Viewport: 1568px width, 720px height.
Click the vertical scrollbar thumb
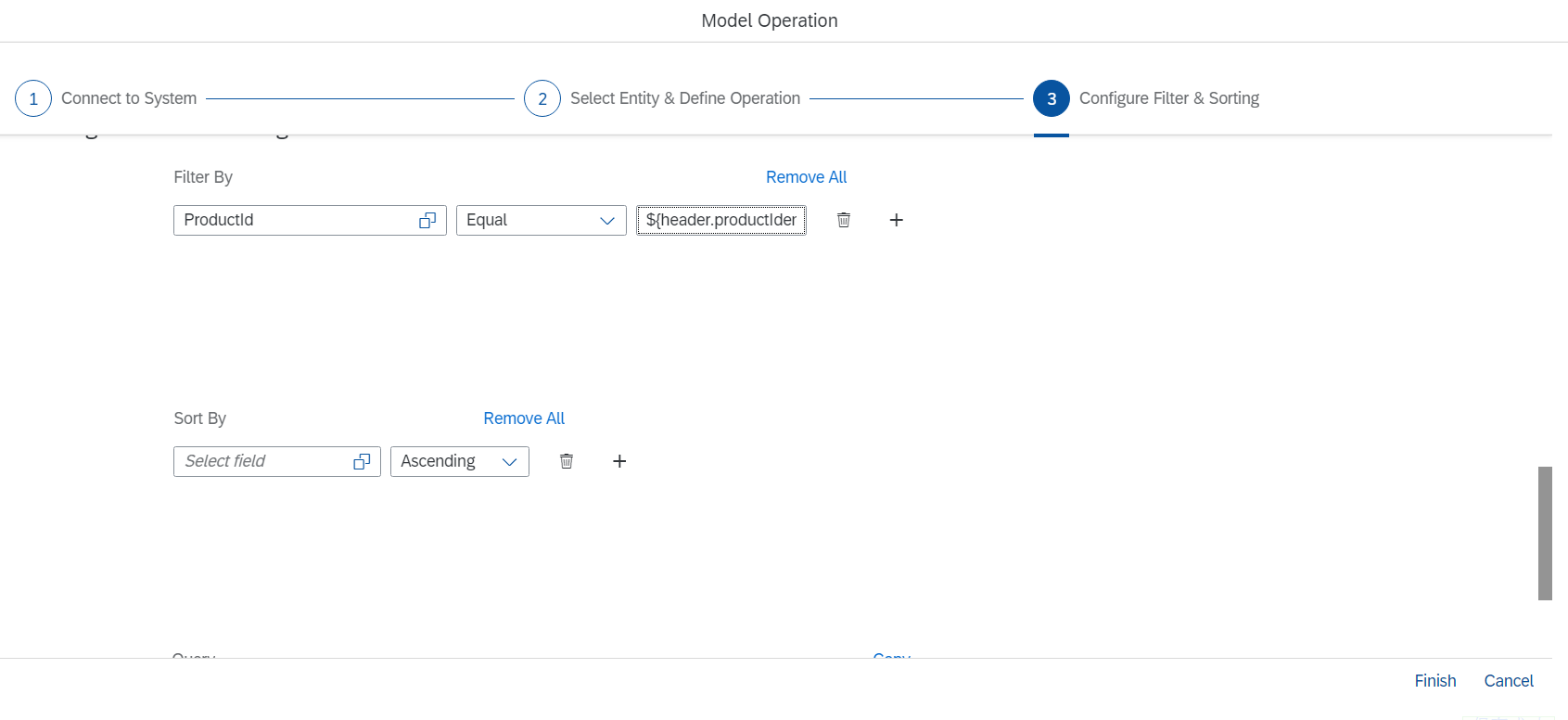(x=1545, y=534)
